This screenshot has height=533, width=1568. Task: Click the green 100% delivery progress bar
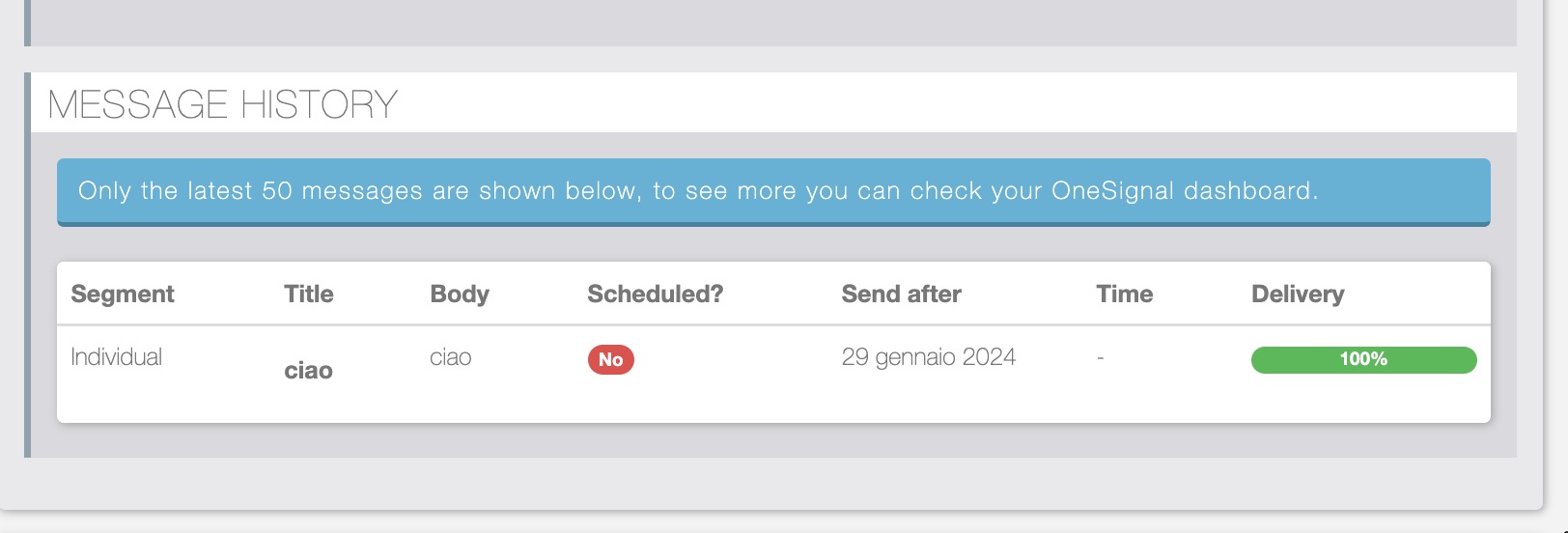(1363, 360)
